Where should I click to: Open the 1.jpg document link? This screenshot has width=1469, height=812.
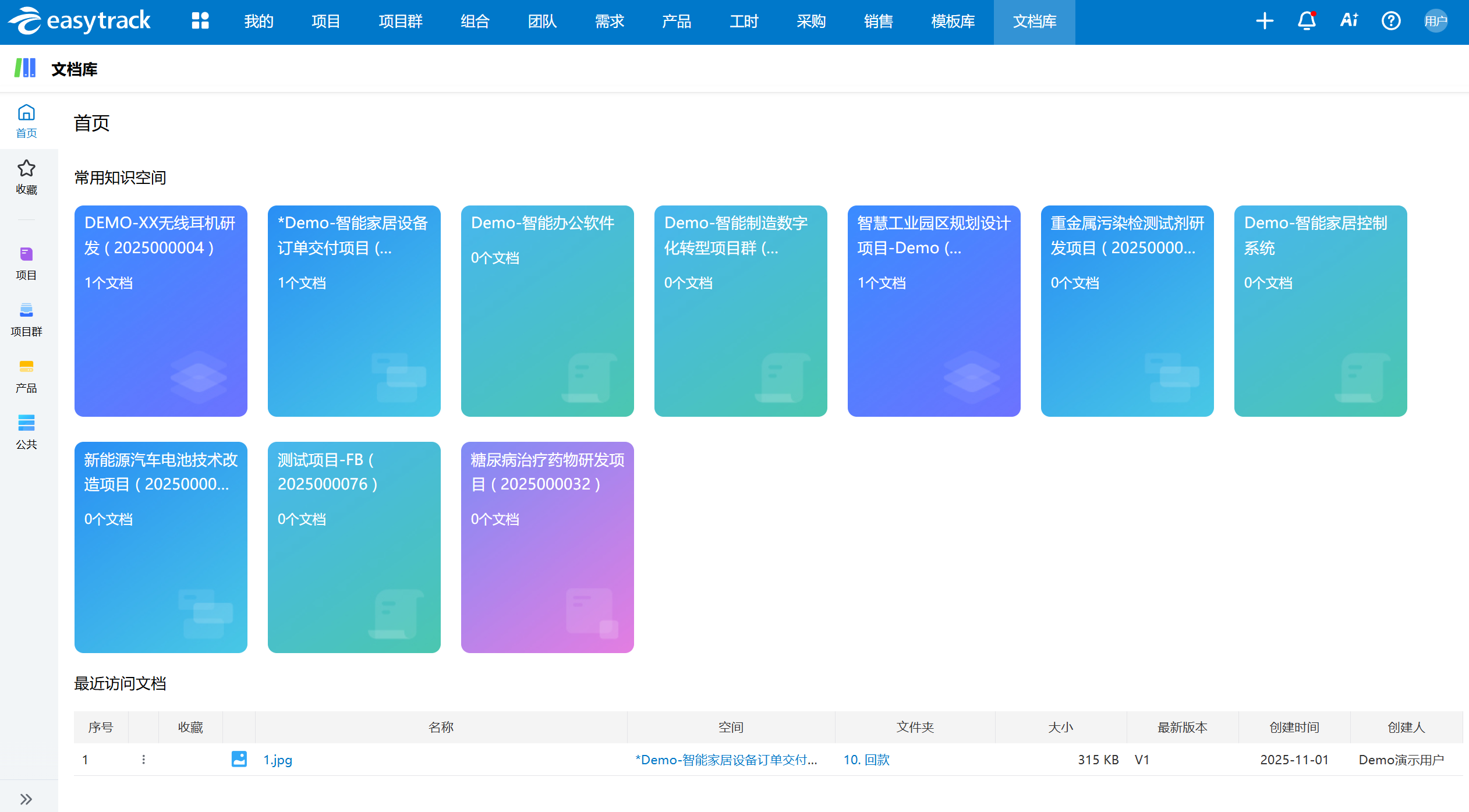point(278,760)
